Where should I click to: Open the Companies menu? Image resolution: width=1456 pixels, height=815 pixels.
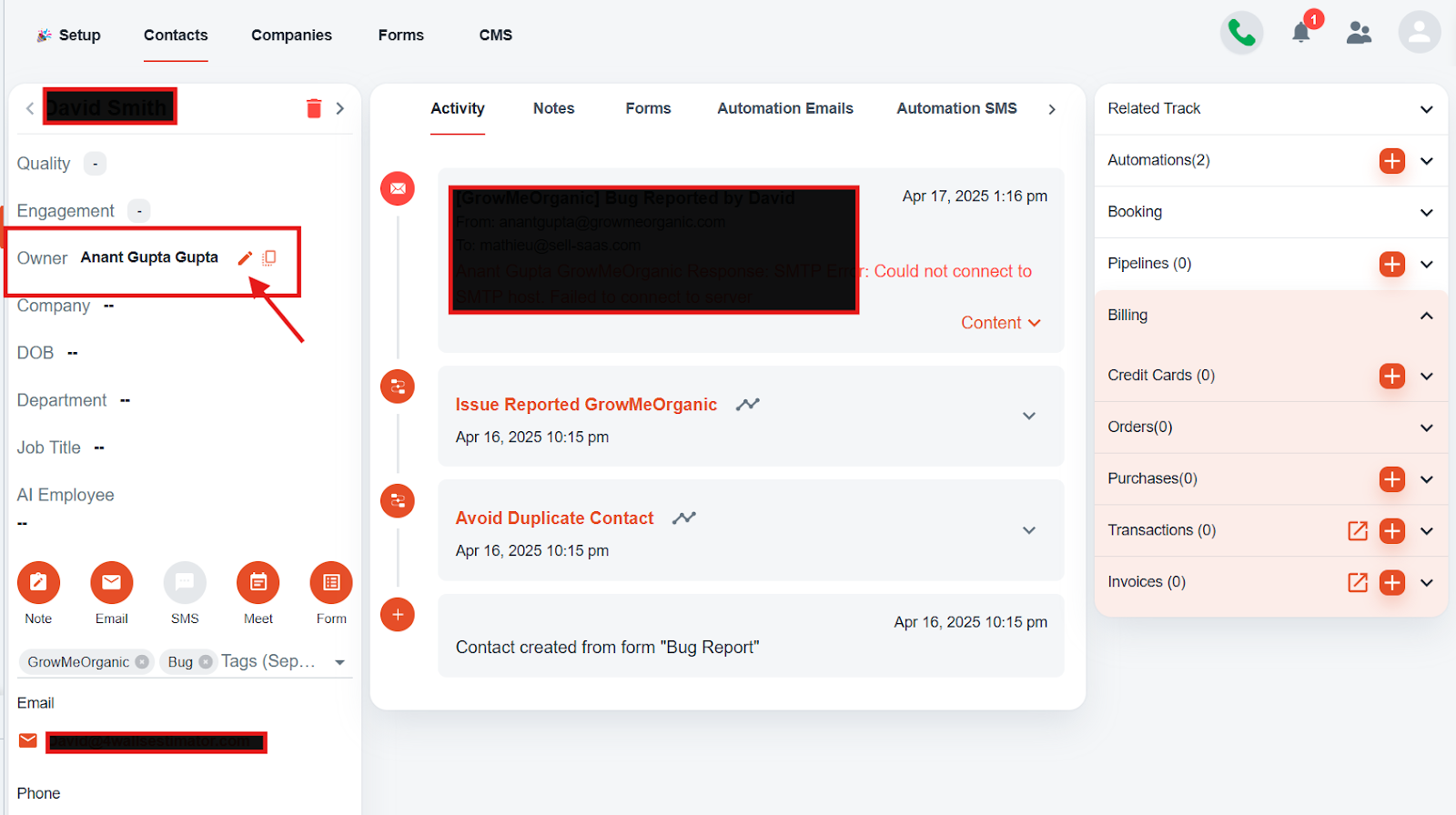[291, 35]
